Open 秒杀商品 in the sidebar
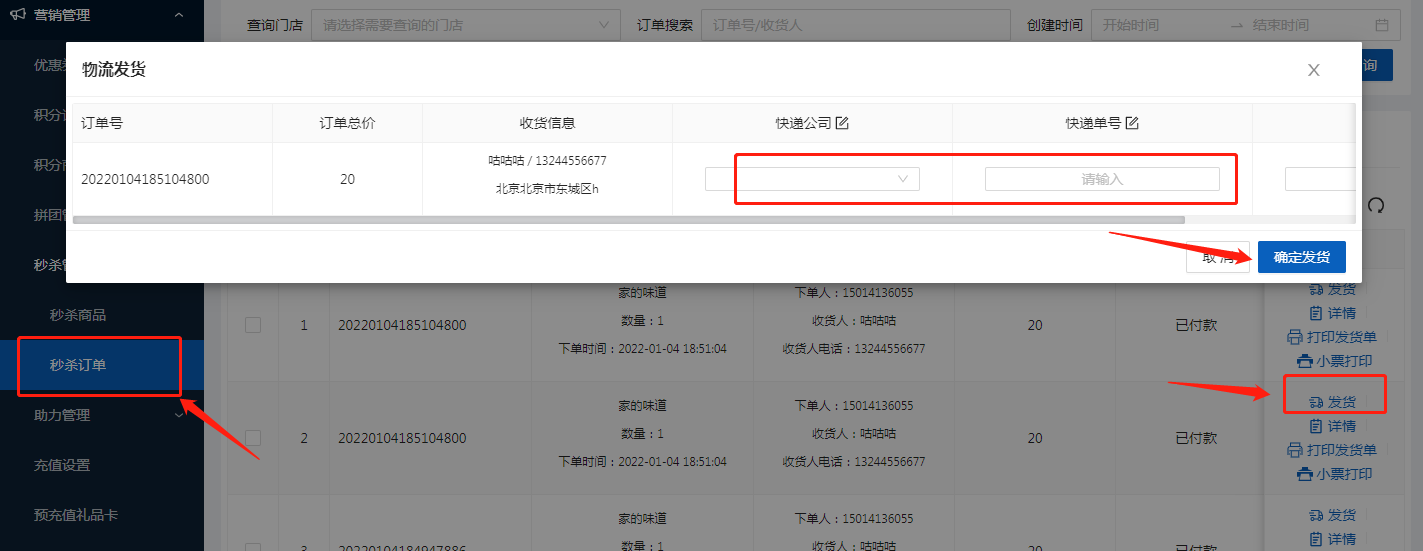This screenshot has height=551, width=1423. (78, 315)
